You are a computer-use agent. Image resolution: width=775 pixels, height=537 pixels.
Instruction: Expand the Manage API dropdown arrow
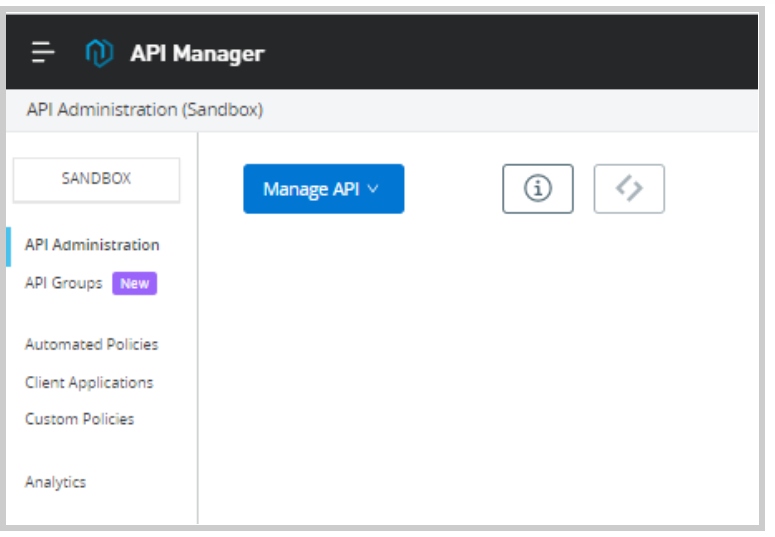click(x=374, y=189)
